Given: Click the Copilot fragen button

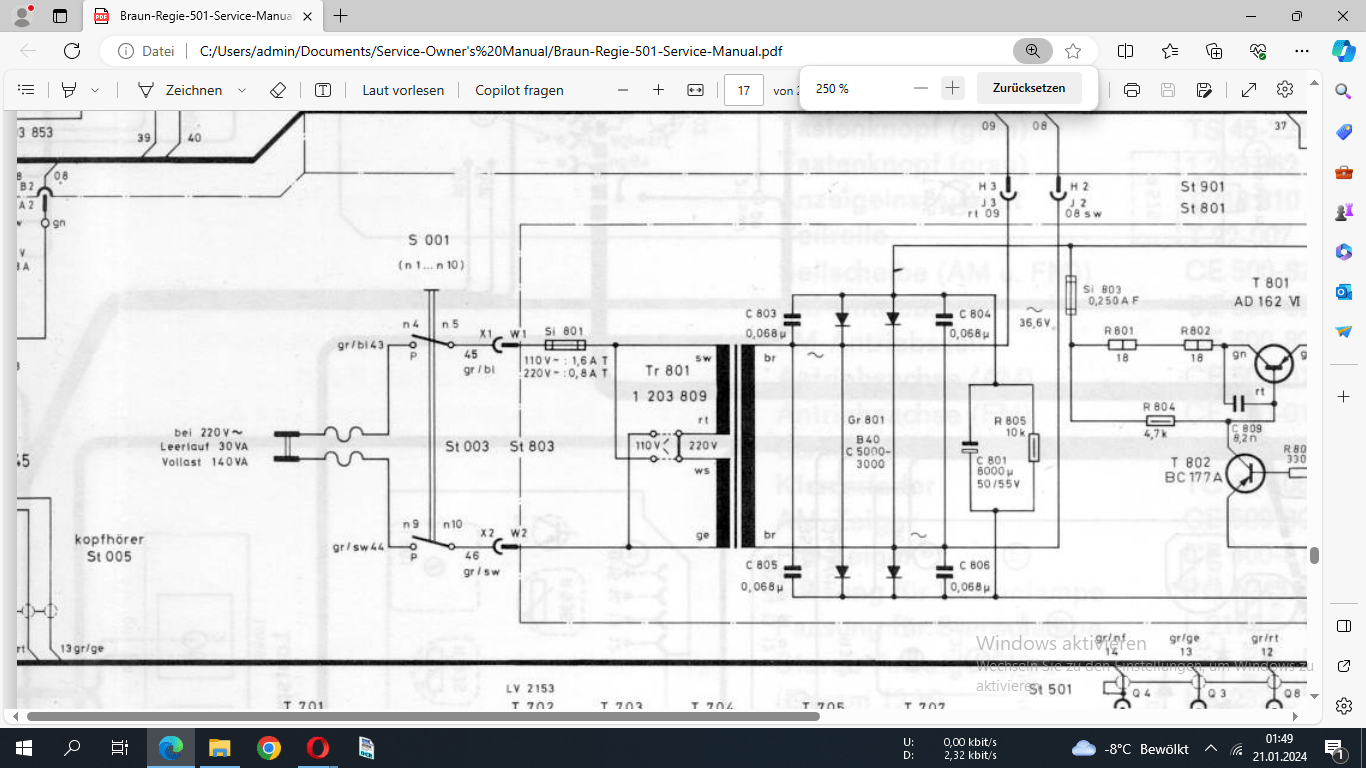Looking at the screenshot, I should click(519, 90).
